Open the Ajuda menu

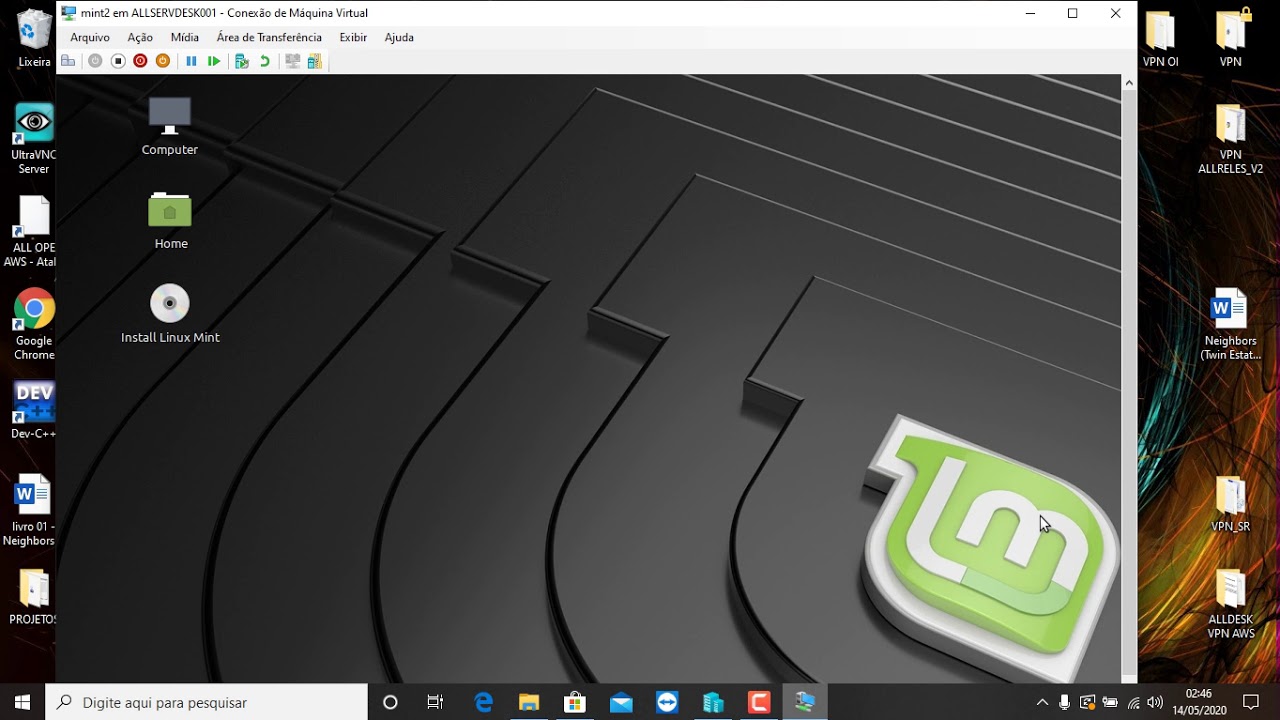[x=399, y=37]
